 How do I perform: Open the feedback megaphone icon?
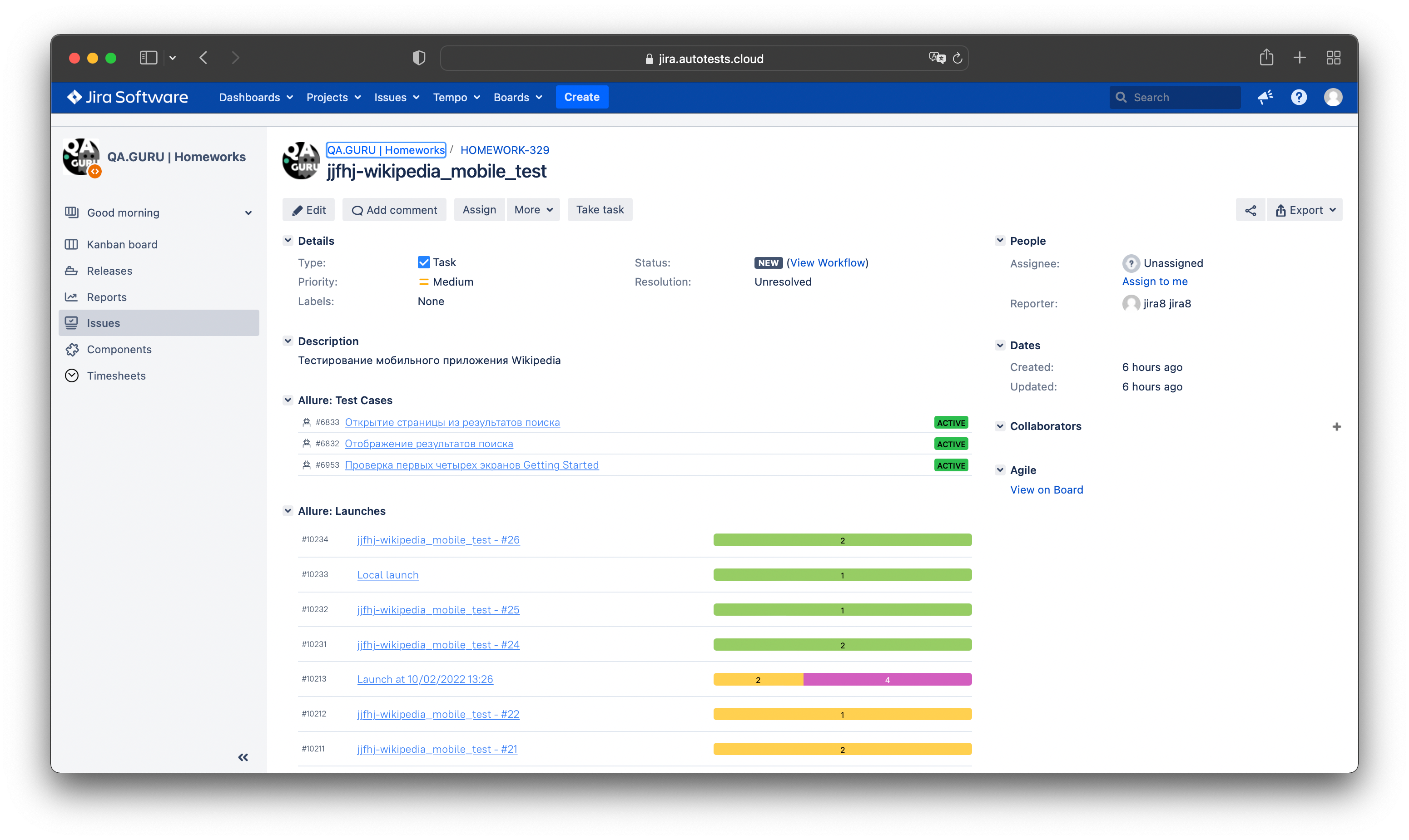click(x=1265, y=97)
